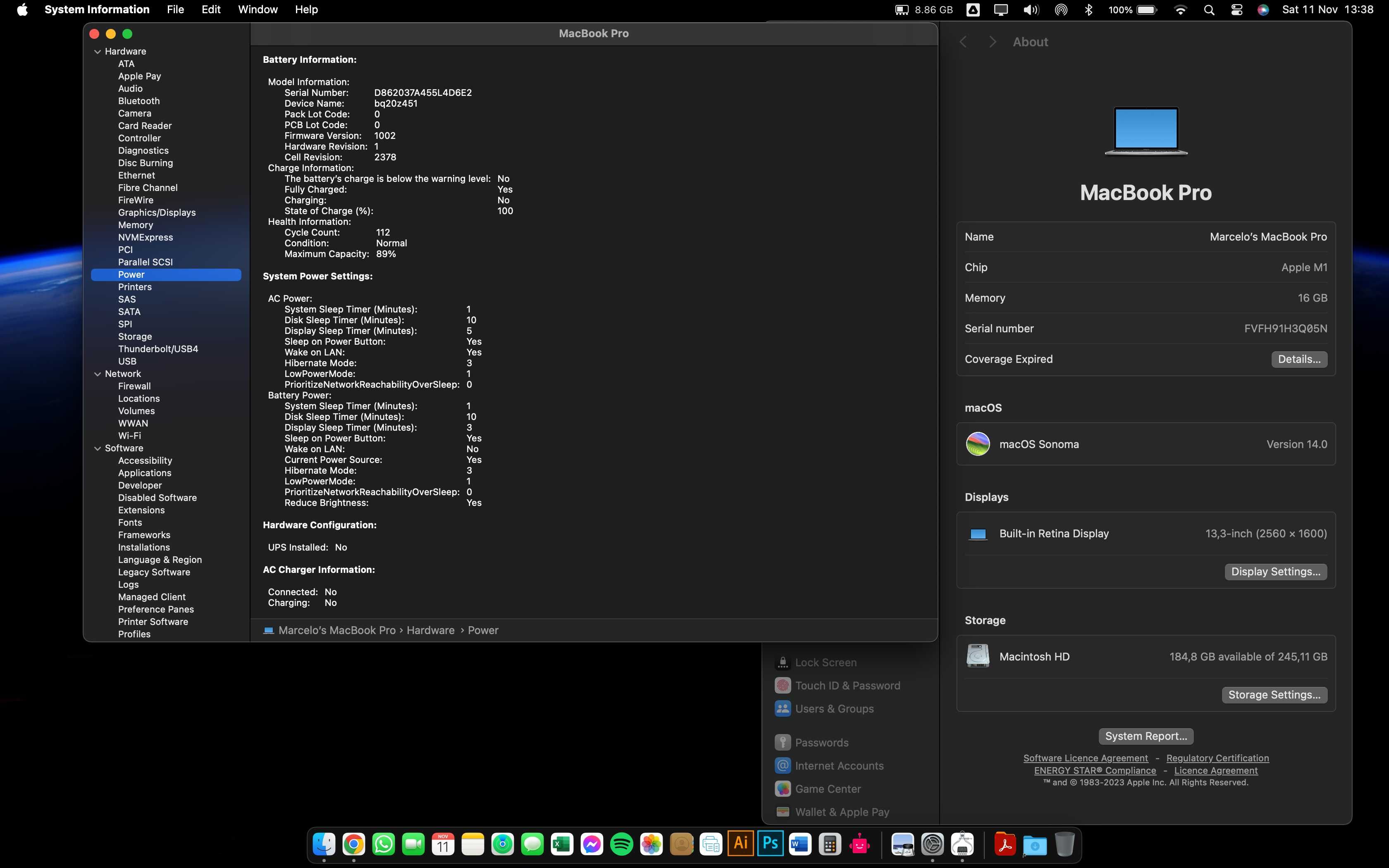
Task: Collapse the Network section in sidebar
Action: [x=98, y=374]
